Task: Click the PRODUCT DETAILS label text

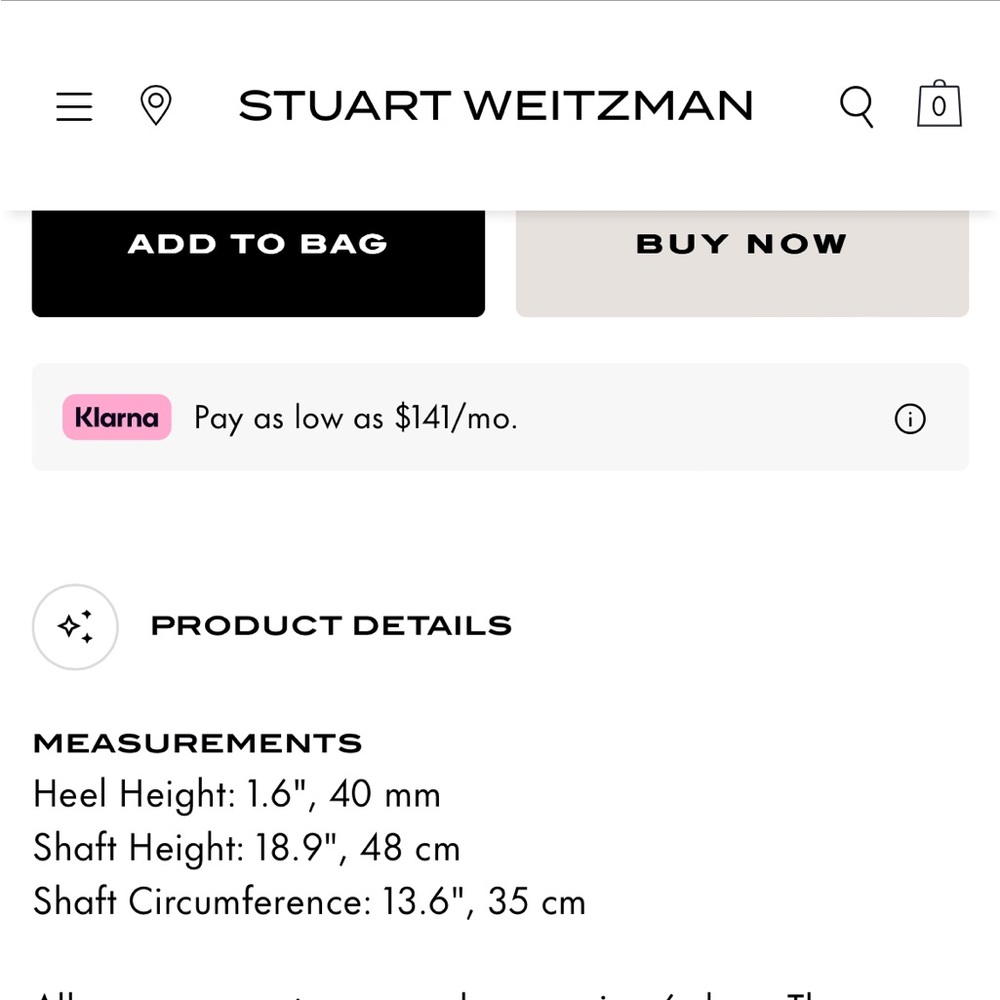Action: 330,625
